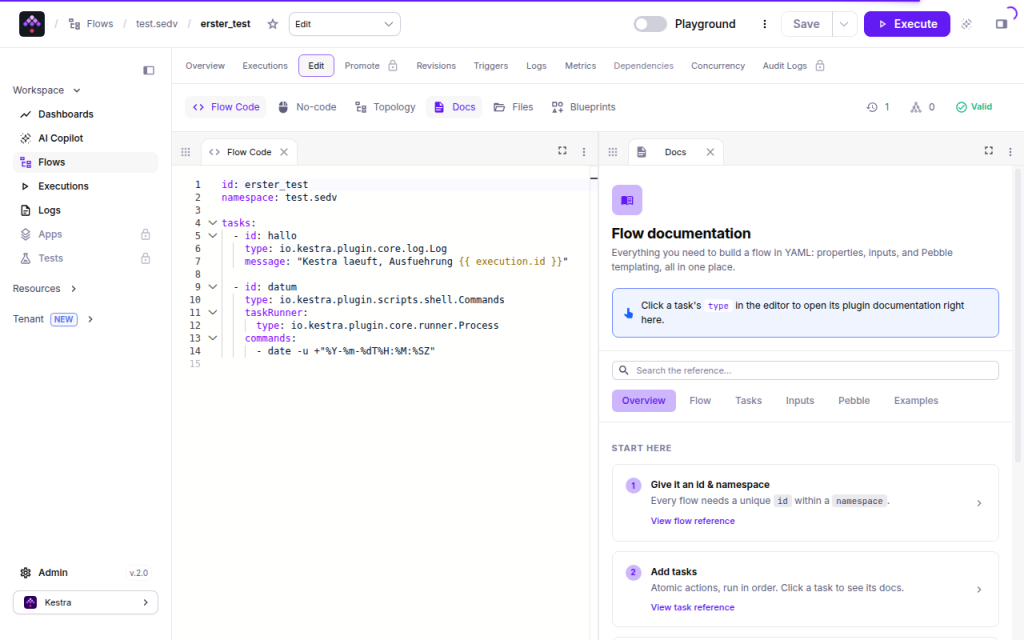Open the Concurrency tab
The height and width of the screenshot is (640, 1024).
(718, 66)
